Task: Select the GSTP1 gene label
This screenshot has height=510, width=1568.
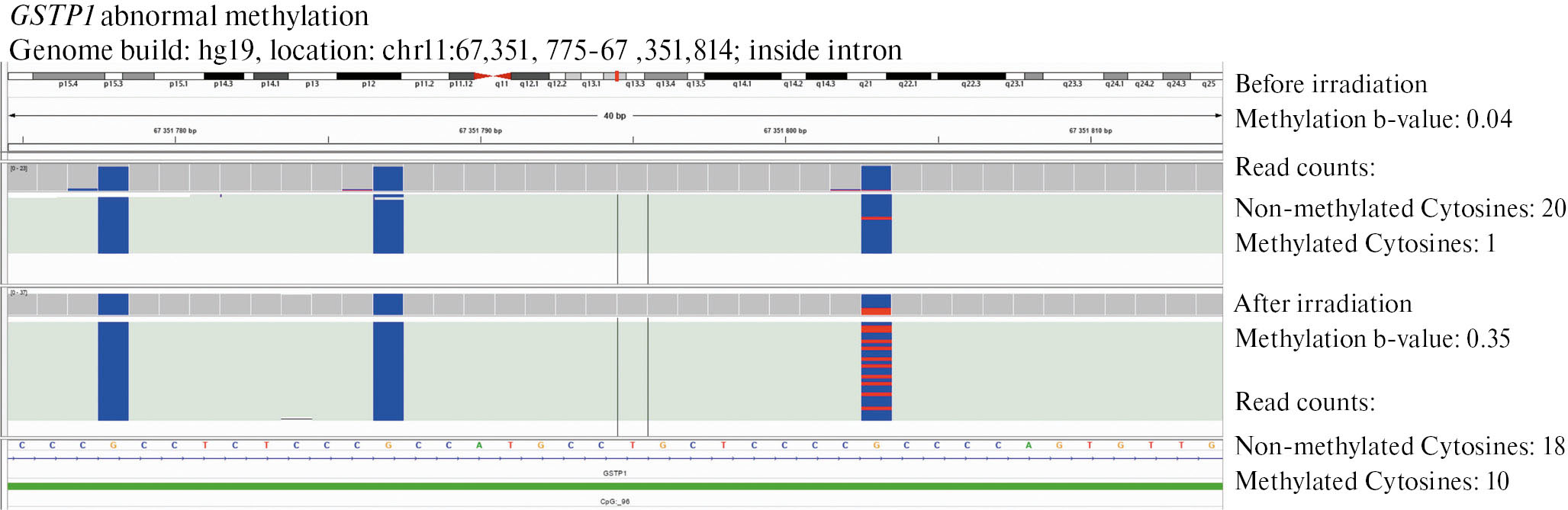Action: pyautogui.click(x=615, y=473)
